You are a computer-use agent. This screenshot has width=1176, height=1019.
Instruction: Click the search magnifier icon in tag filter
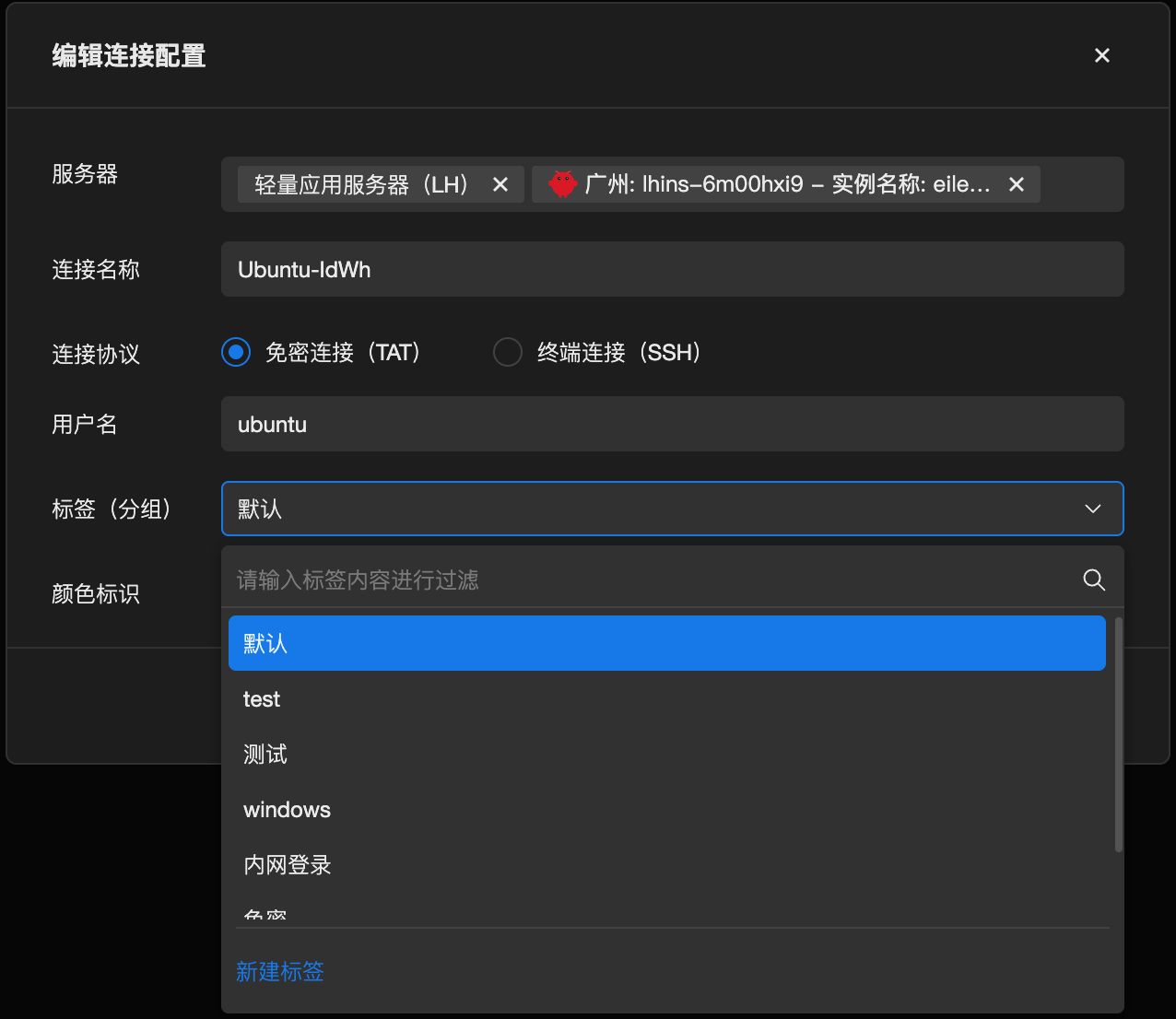tap(1093, 580)
